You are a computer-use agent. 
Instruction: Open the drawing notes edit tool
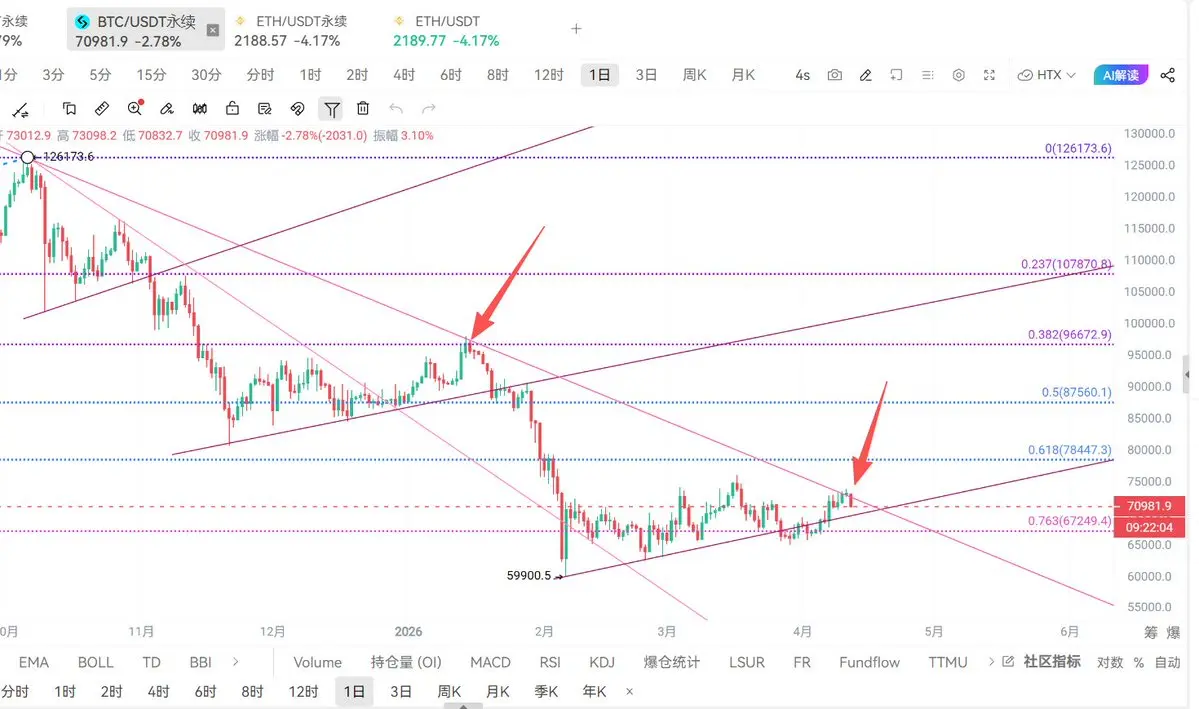point(265,109)
